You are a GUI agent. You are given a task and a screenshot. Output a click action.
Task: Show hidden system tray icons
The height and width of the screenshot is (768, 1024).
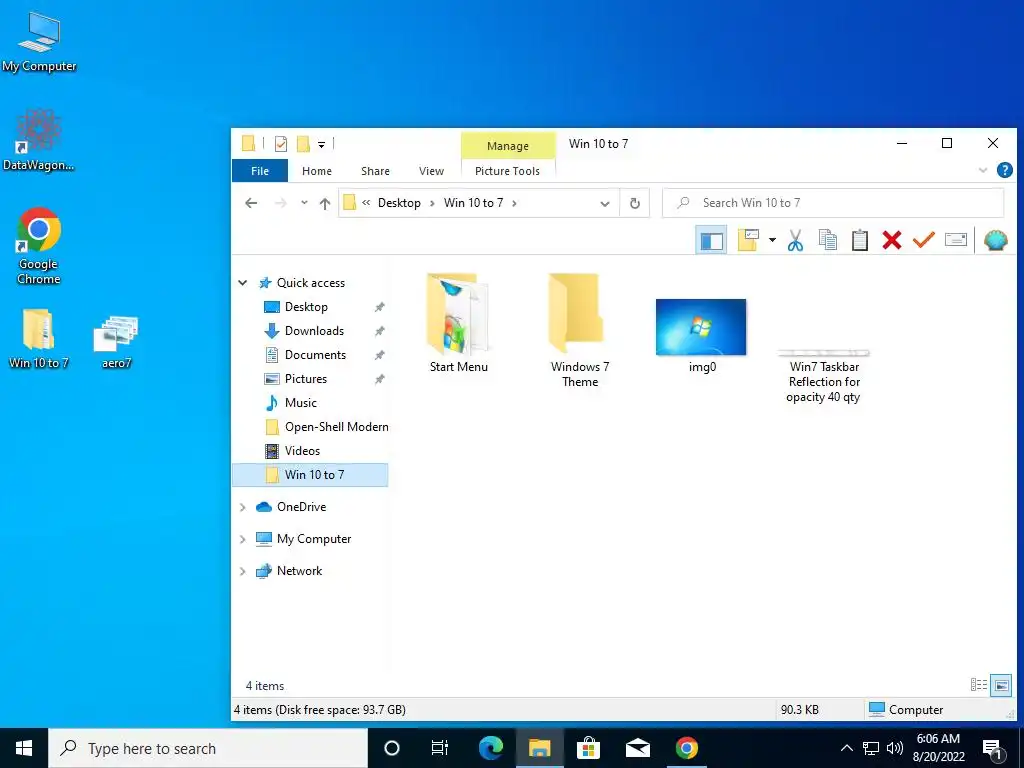[846, 748]
